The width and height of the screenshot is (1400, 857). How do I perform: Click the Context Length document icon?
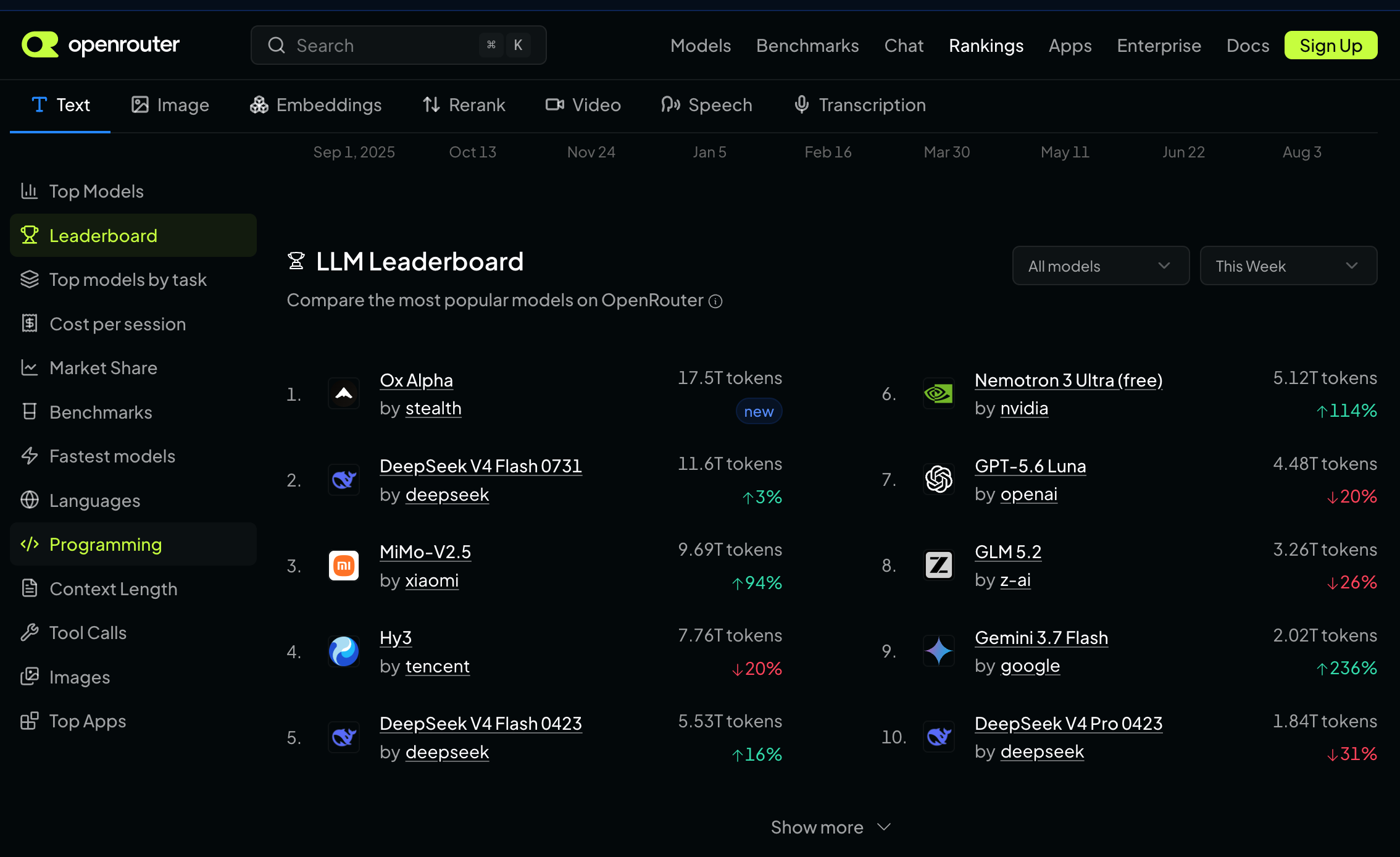(30, 588)
